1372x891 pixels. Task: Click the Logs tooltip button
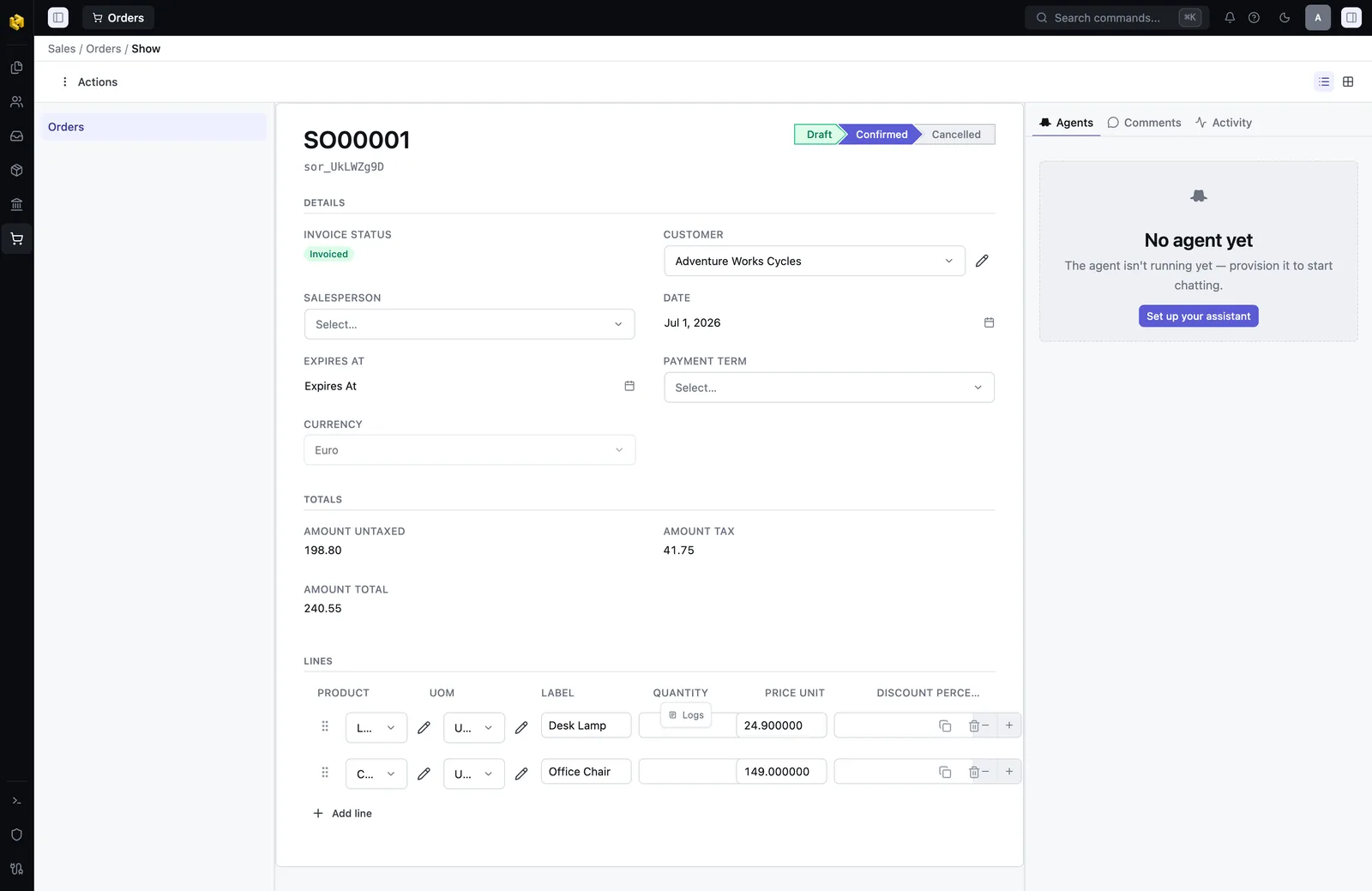(686, 715)
